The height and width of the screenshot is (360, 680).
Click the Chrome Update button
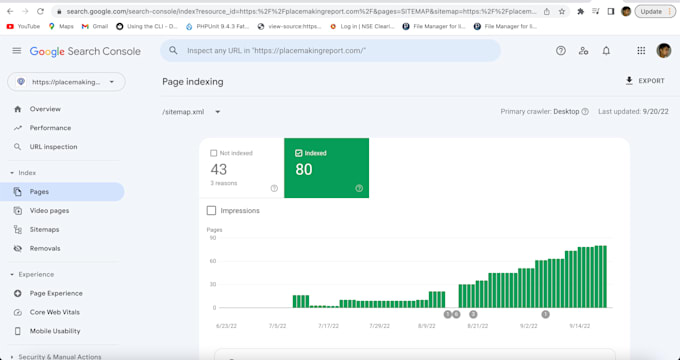pyautogui.click(x=655, y=12)
